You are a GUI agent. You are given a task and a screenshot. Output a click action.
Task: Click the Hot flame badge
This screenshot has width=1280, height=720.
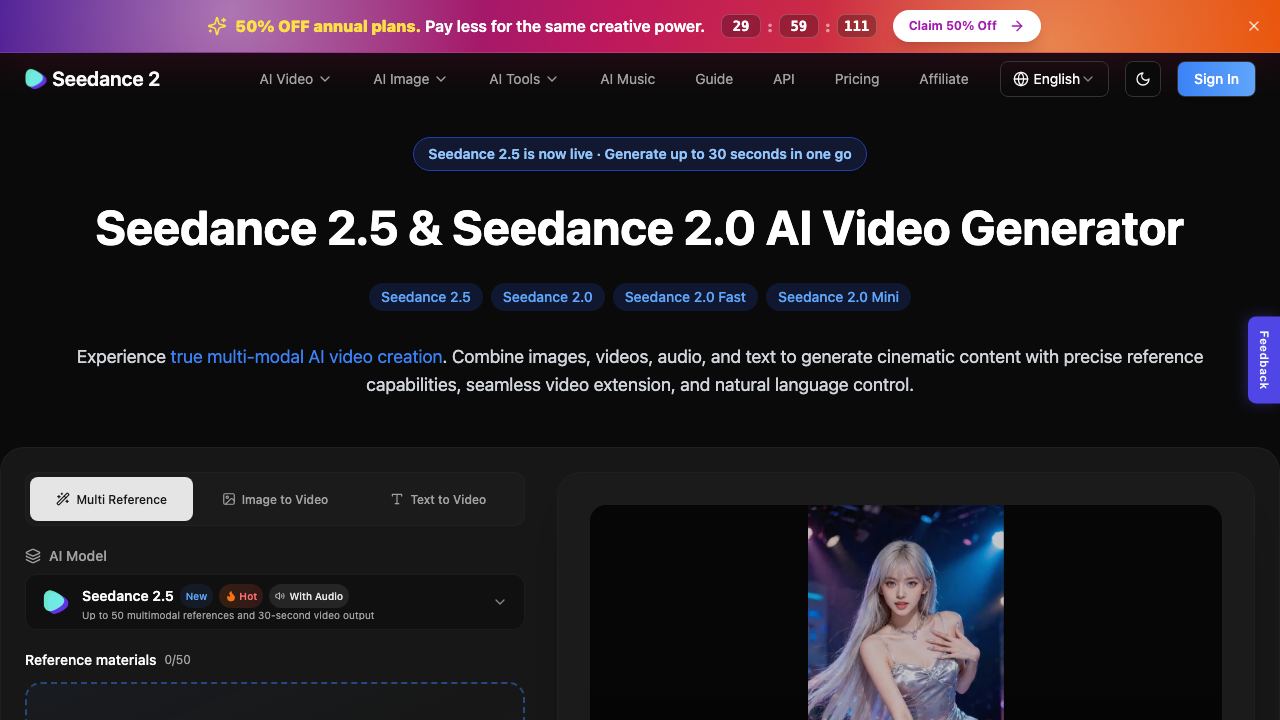(241, 596)
